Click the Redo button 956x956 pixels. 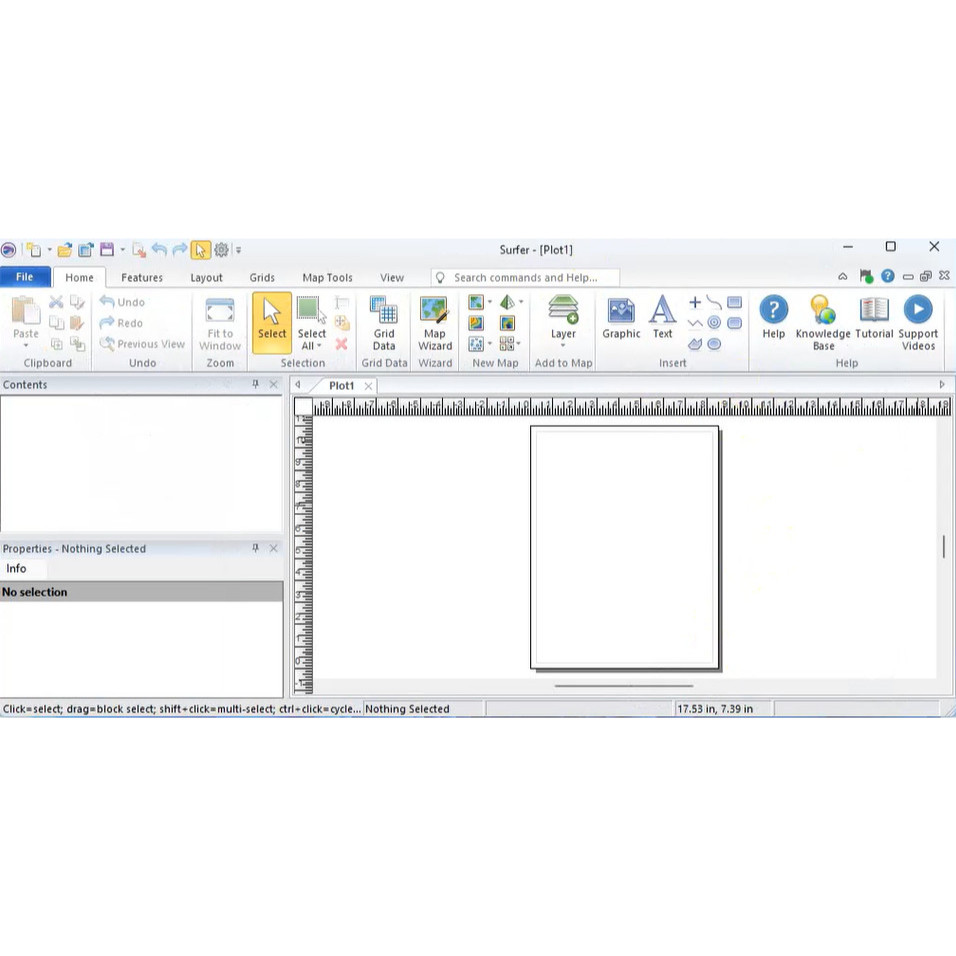coord(121,323)
